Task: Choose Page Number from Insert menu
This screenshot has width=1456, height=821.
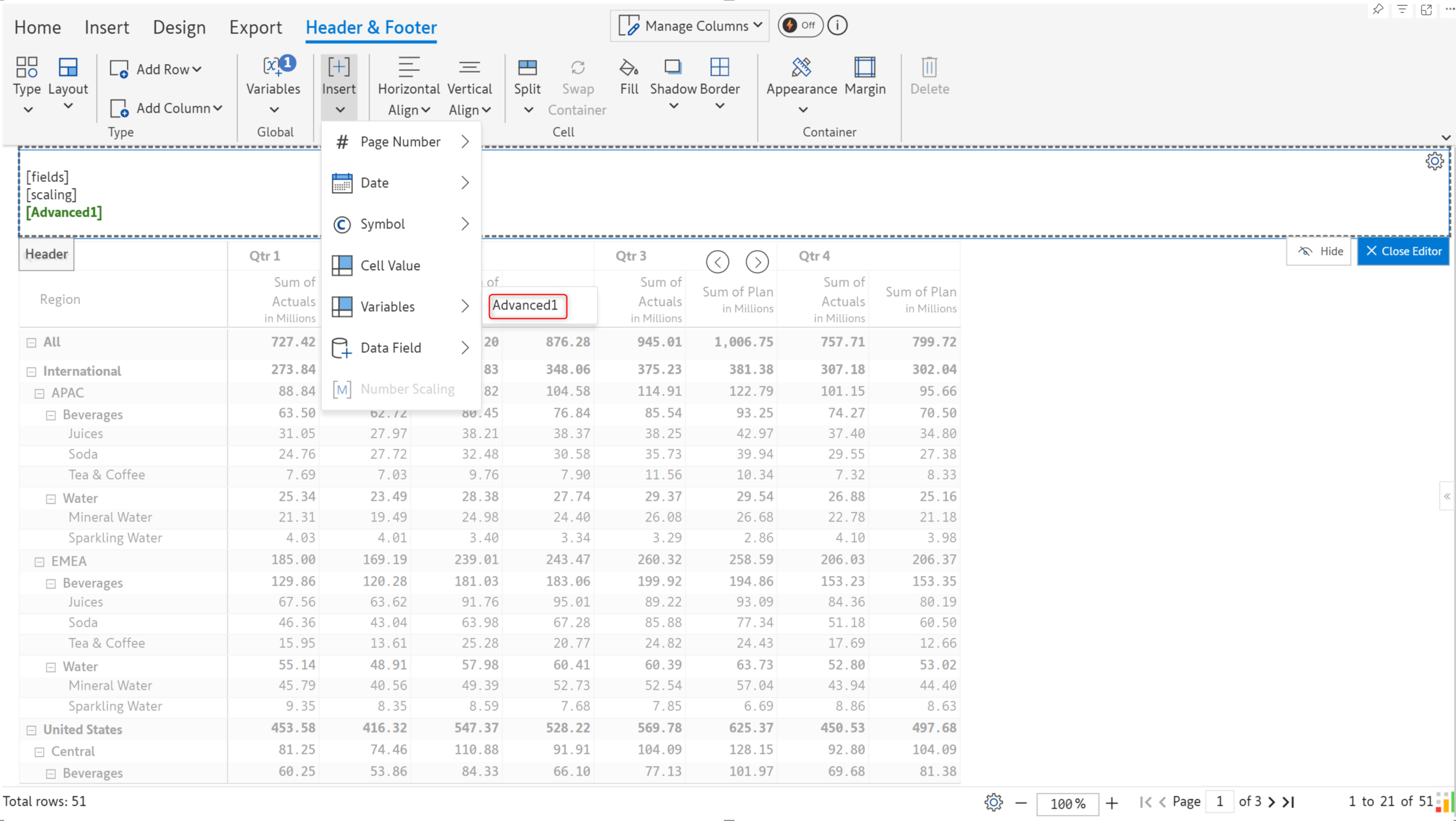Action: tap(400, 142)
